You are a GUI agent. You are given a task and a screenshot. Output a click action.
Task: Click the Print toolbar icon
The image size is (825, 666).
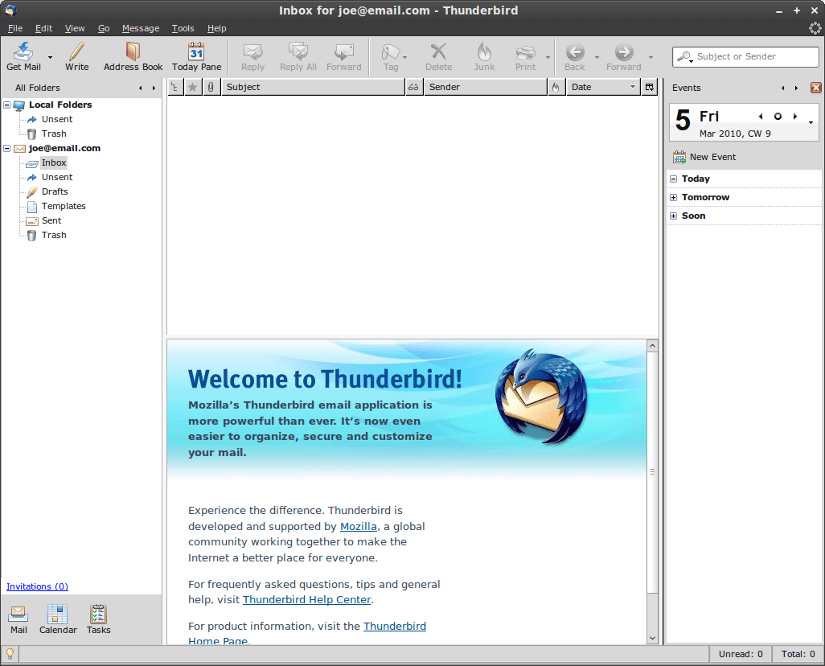[525, 56]
